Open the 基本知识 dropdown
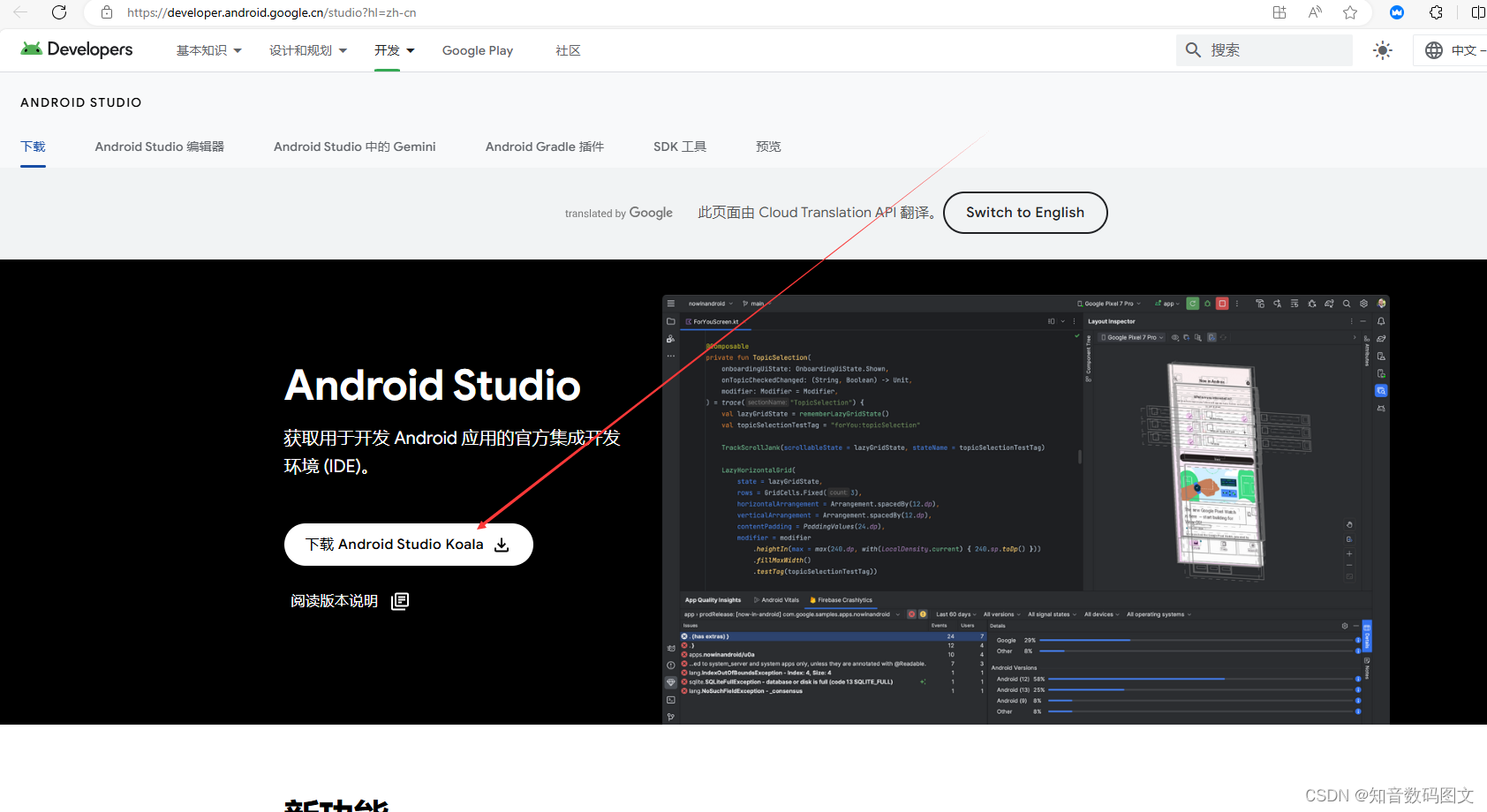 pyautogui.click(x=208, y=50)
